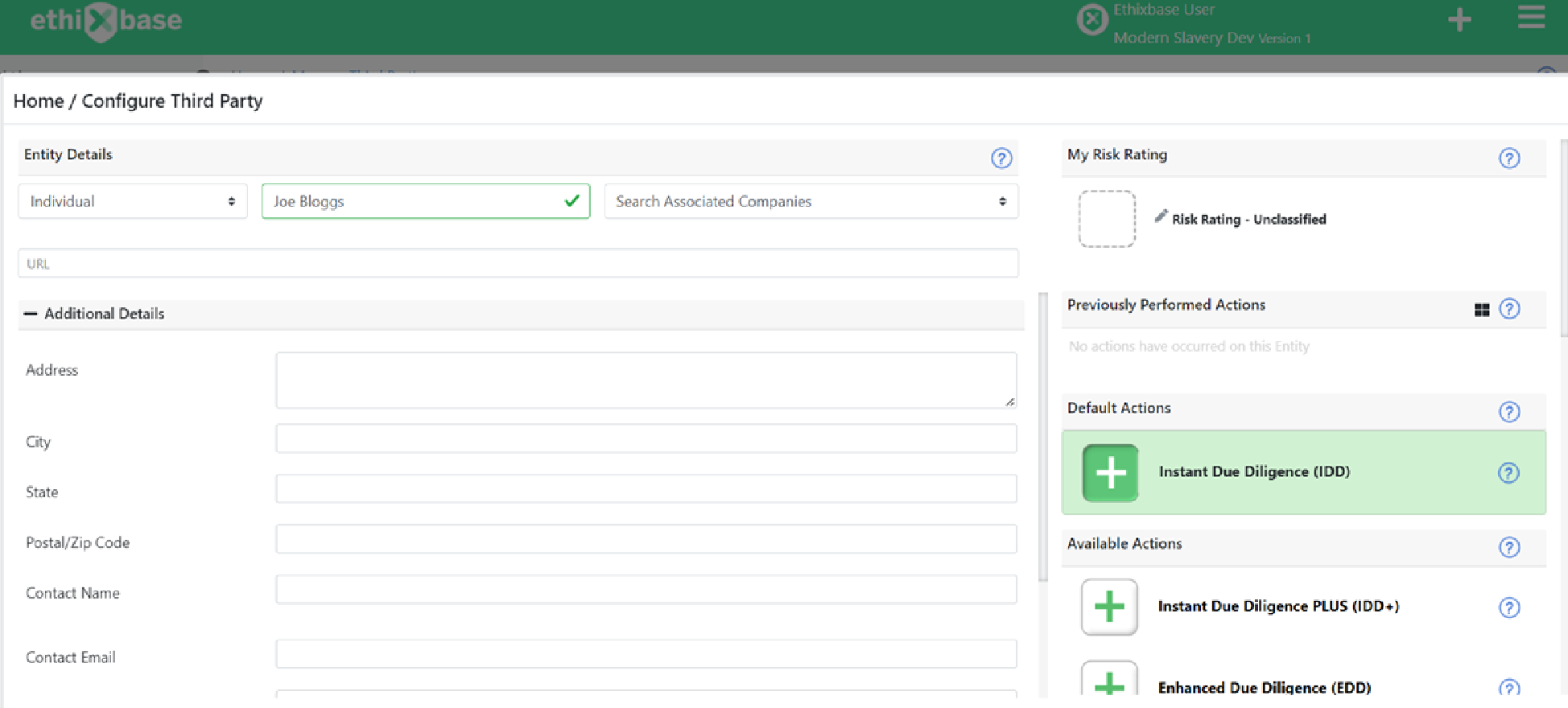This screenshot has width=1568, height=708.
Task: Click the form panel vertical scrollbar
Action: click(x=1043, y=437)
